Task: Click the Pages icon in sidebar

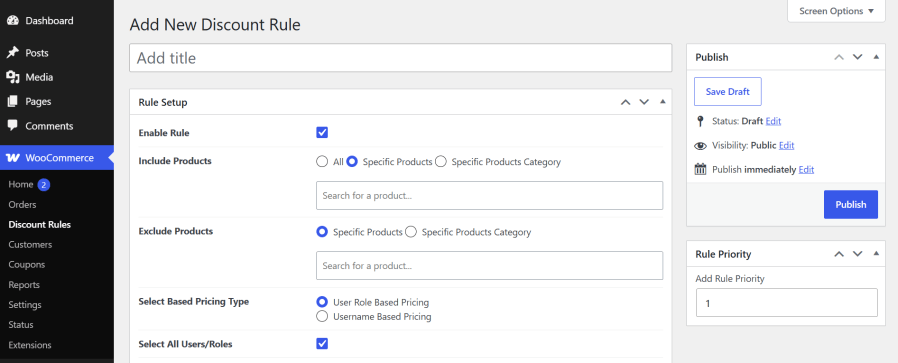Action: 13,101
